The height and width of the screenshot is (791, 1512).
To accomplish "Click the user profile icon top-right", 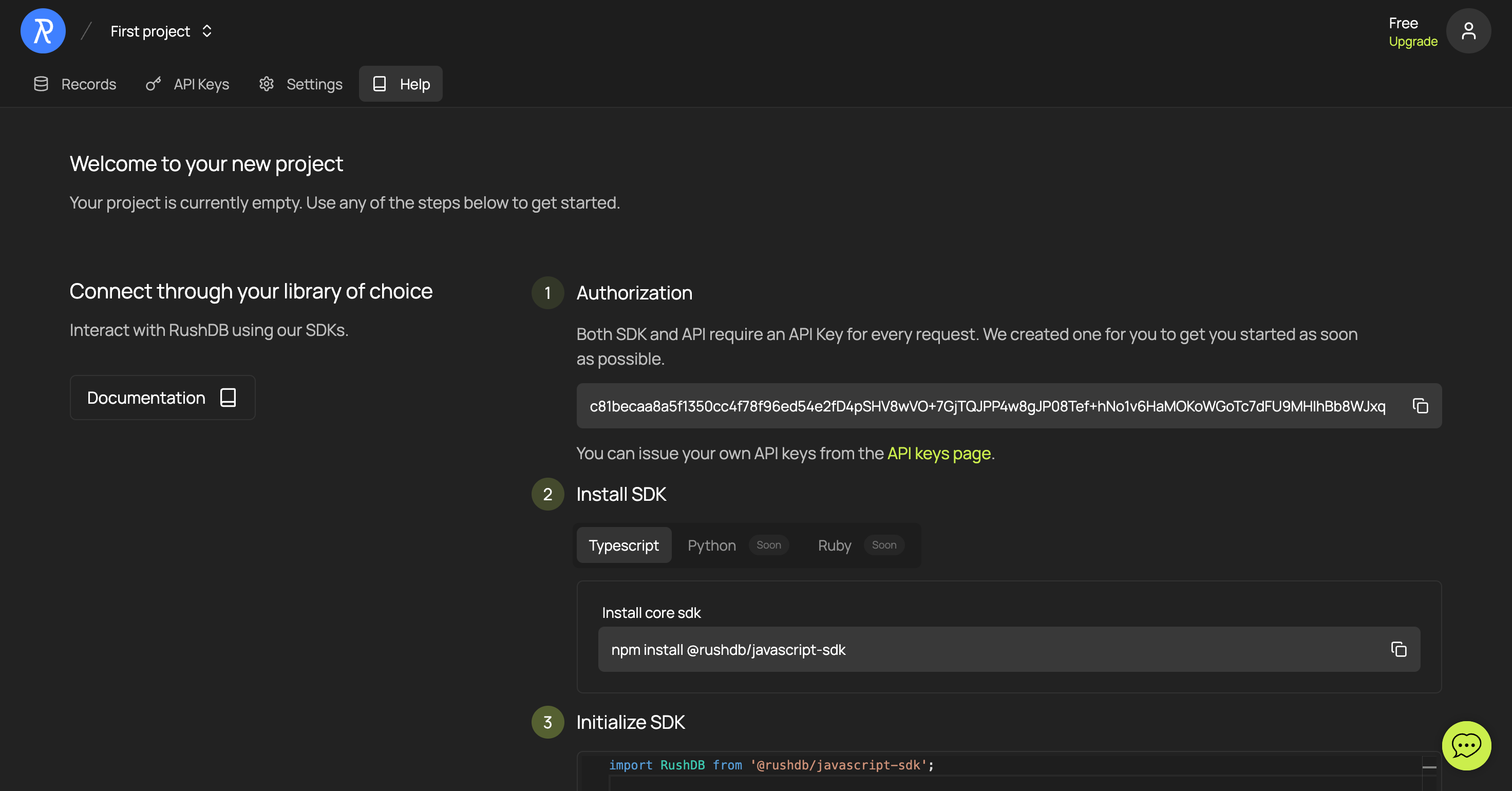I will pyautogui.click(x=1469, y=30).
